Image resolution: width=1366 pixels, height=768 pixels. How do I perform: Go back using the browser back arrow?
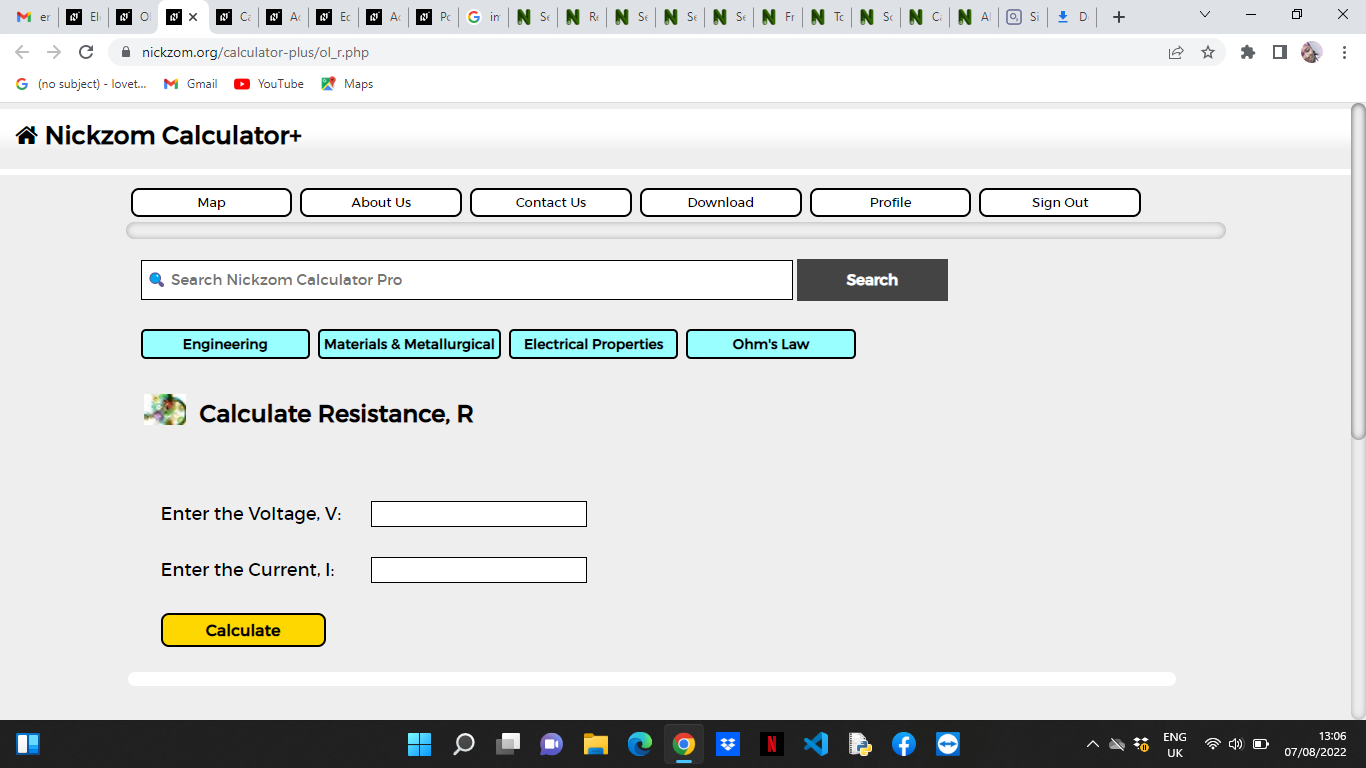click(x=22, y=52)
